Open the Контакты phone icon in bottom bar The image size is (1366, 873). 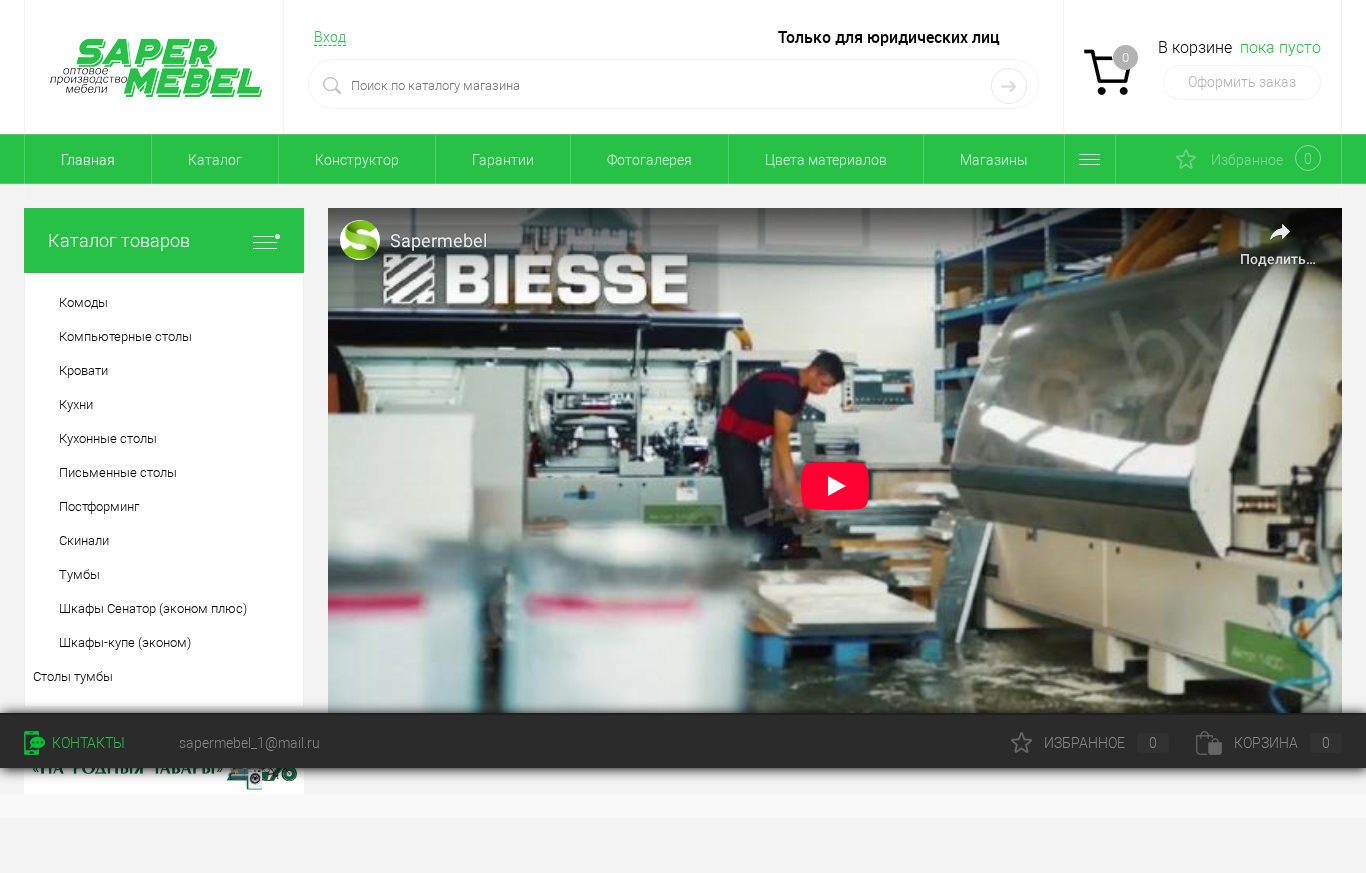point(34,743)
